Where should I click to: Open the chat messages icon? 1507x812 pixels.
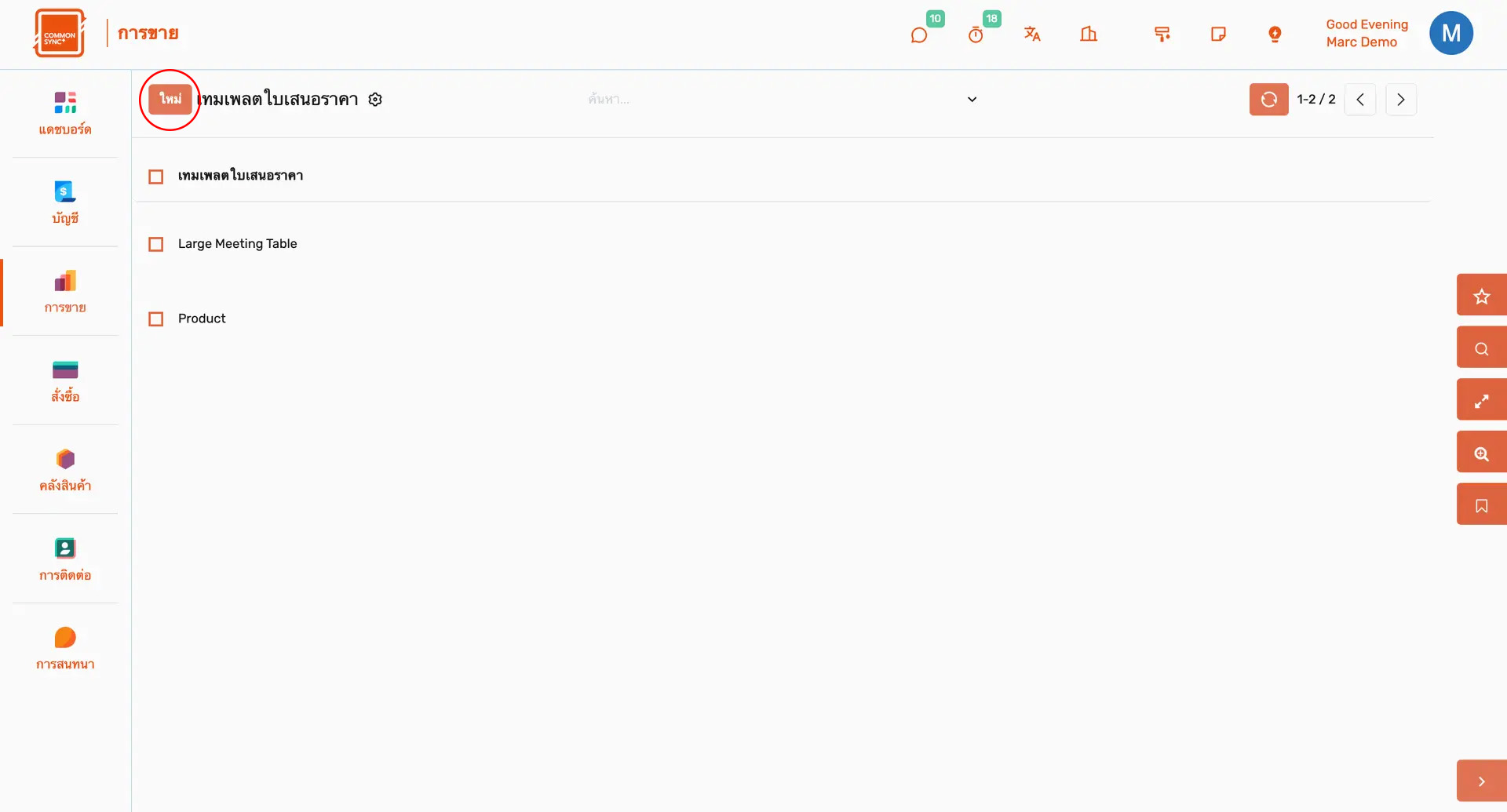coord(919,35)
